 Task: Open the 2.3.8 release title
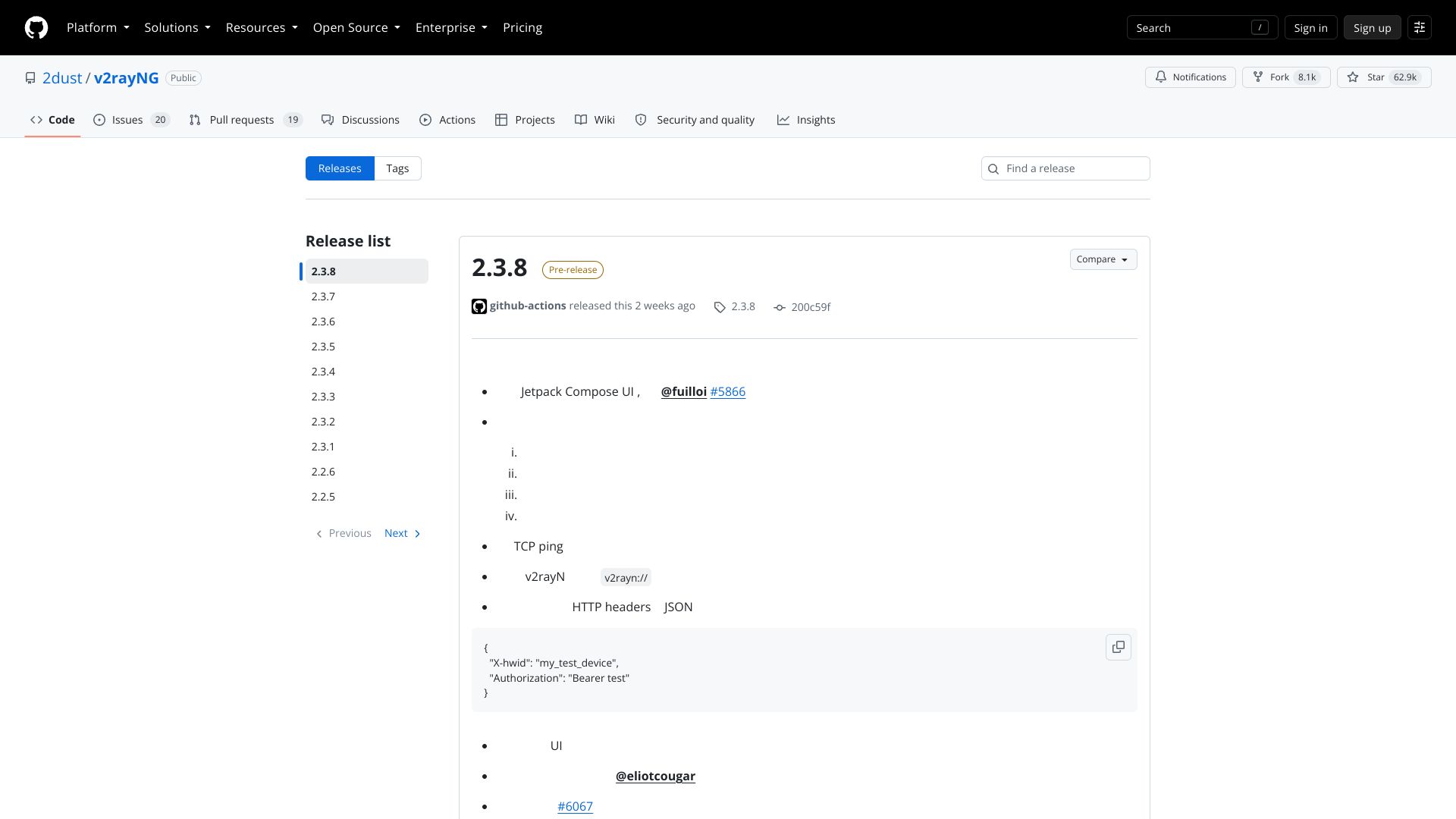click(499, 268)
